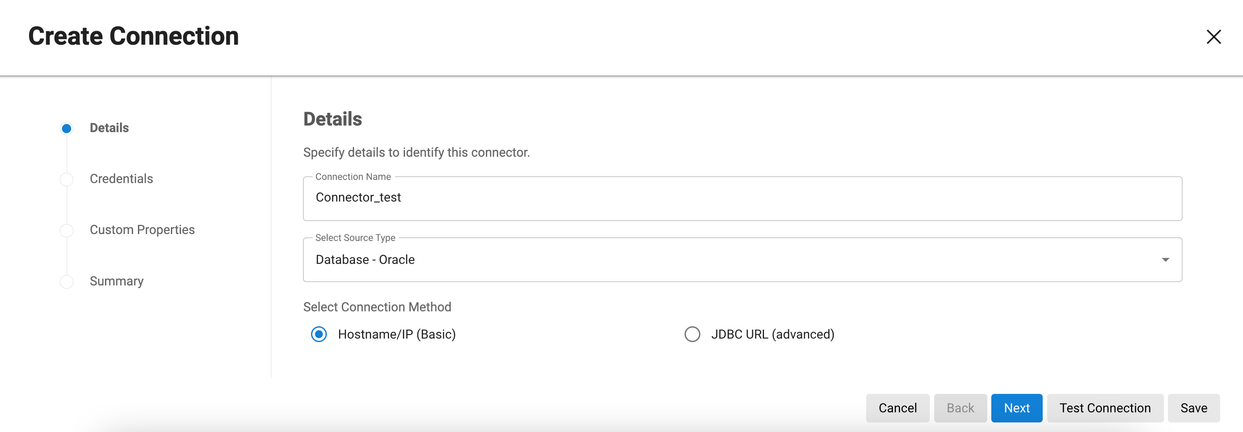
Task: Close the Create Connection dialog
Action: coord(1213,37)
